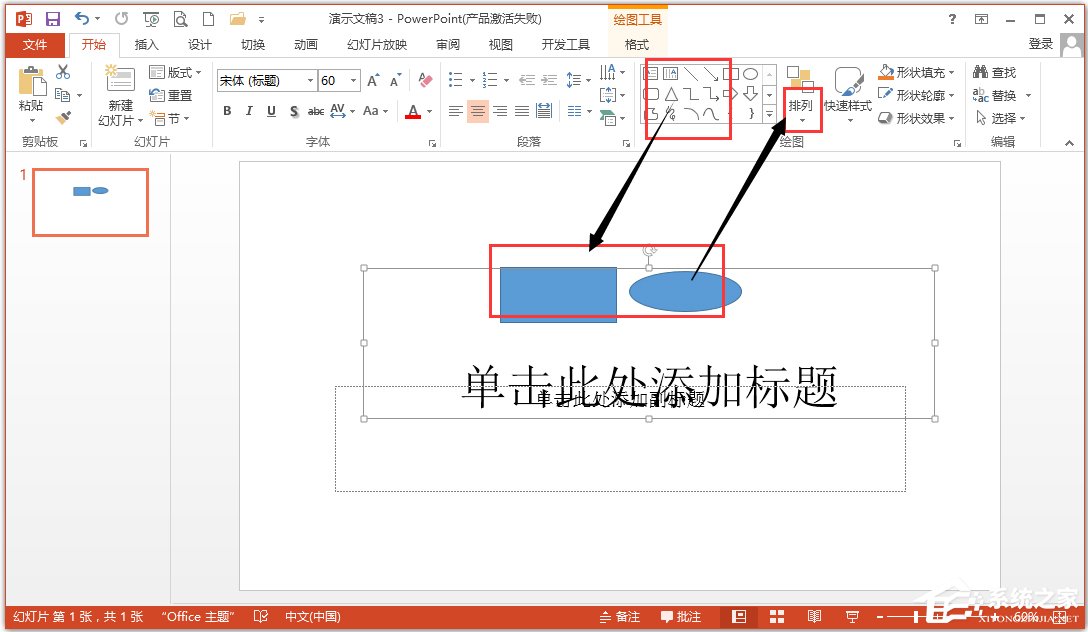
Task: Justify the paragraph text
Action: click(x=522, y=111)
